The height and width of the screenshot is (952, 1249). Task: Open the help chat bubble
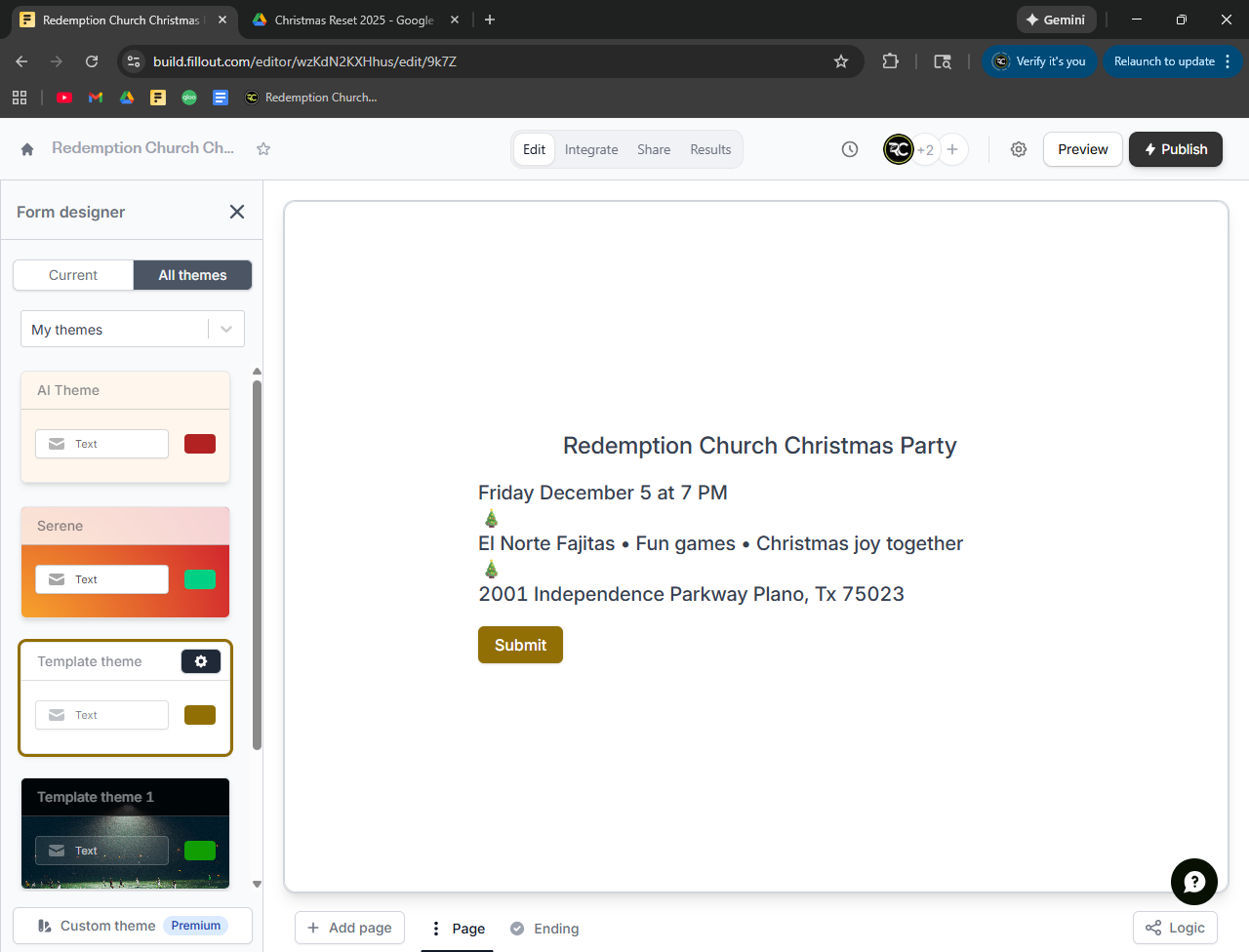coord(1193,882)
